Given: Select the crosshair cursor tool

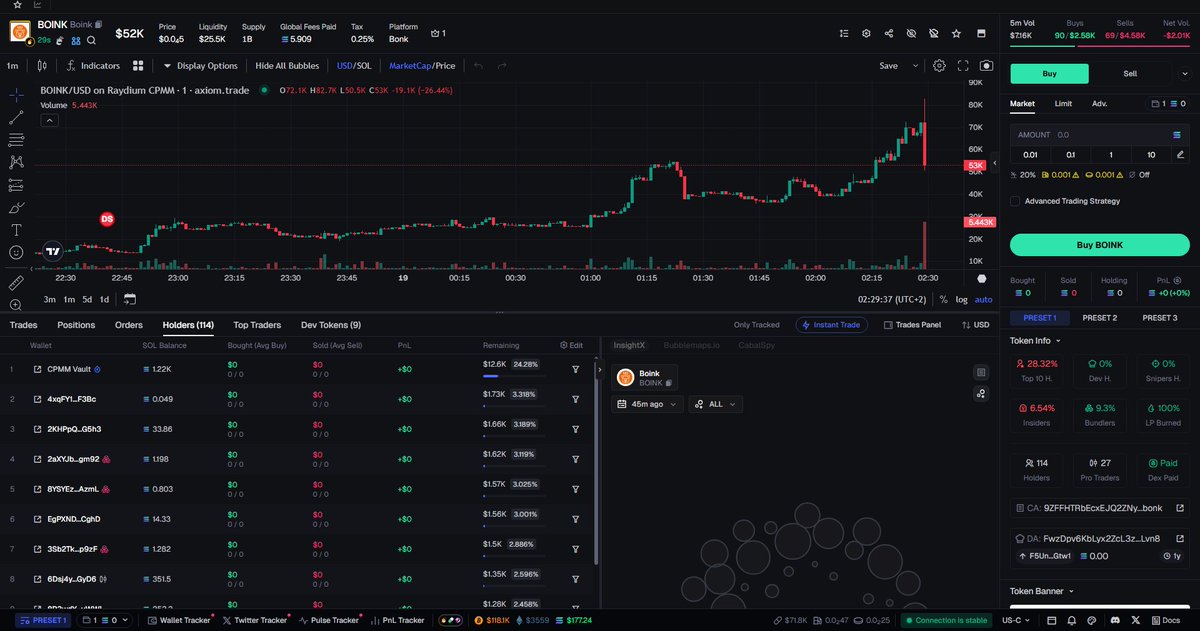Looking at the screenshot, I should (x=16, y=95).
